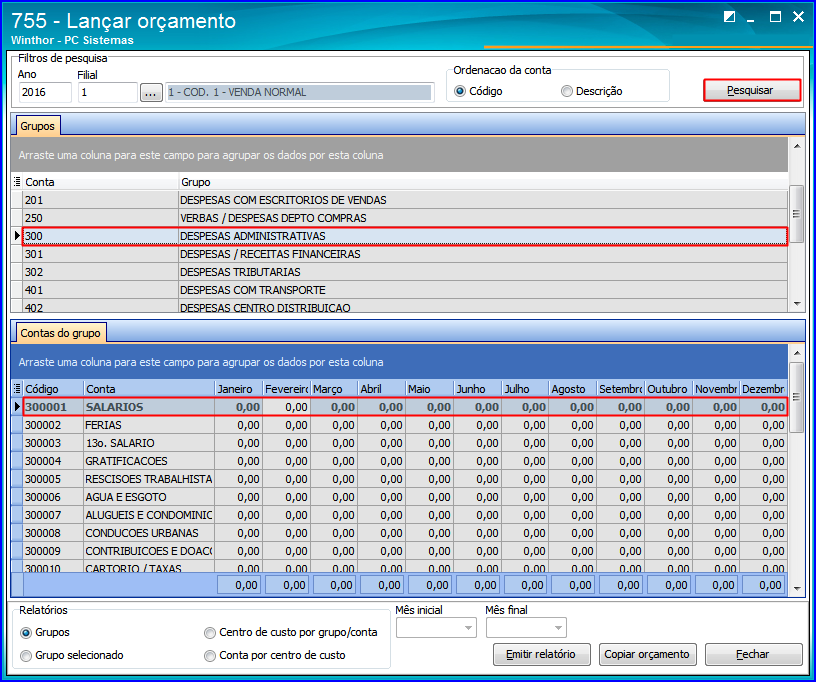Click Janeiro cell of FERIAS row
Viewport: 816px width, 682px height.
coord(238,426)
